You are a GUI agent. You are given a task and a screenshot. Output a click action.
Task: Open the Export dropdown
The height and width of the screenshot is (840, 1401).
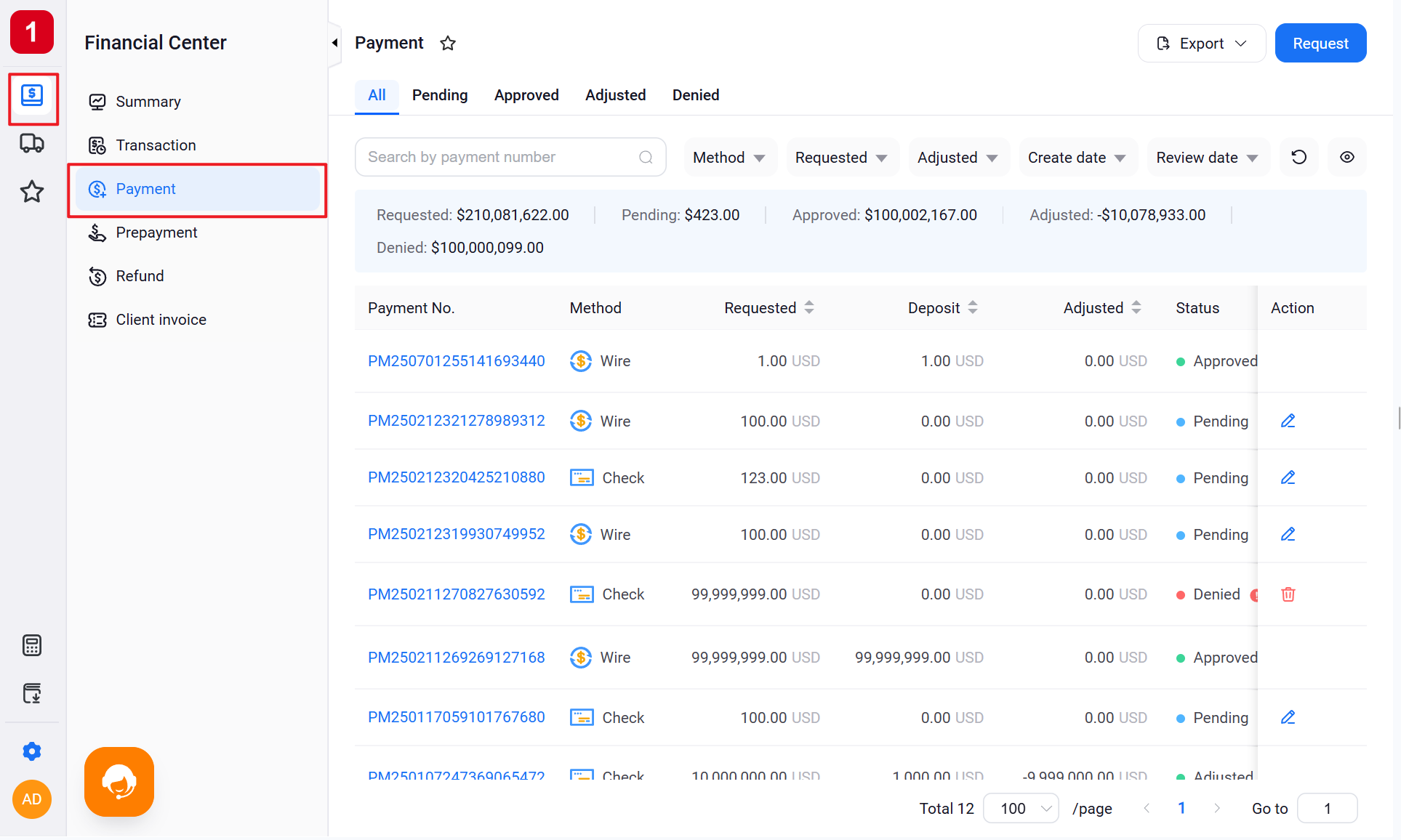[x=1202, y=44]
